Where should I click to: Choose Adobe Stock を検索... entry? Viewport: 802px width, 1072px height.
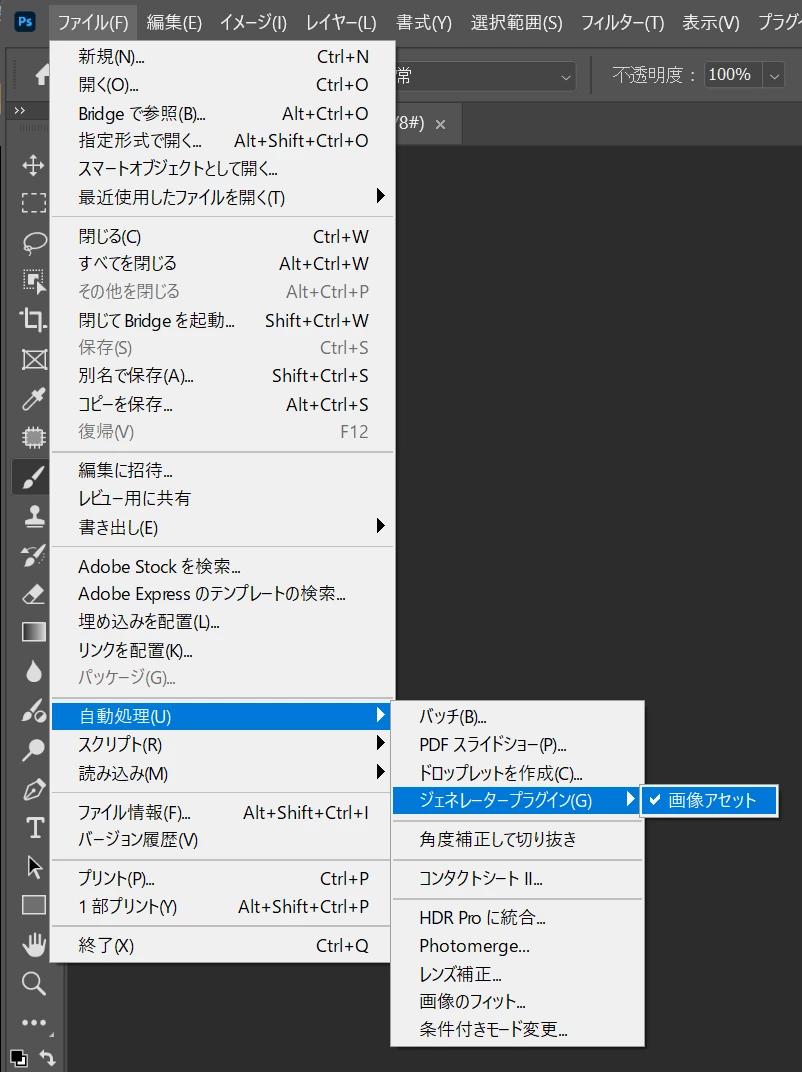[223, 566]
